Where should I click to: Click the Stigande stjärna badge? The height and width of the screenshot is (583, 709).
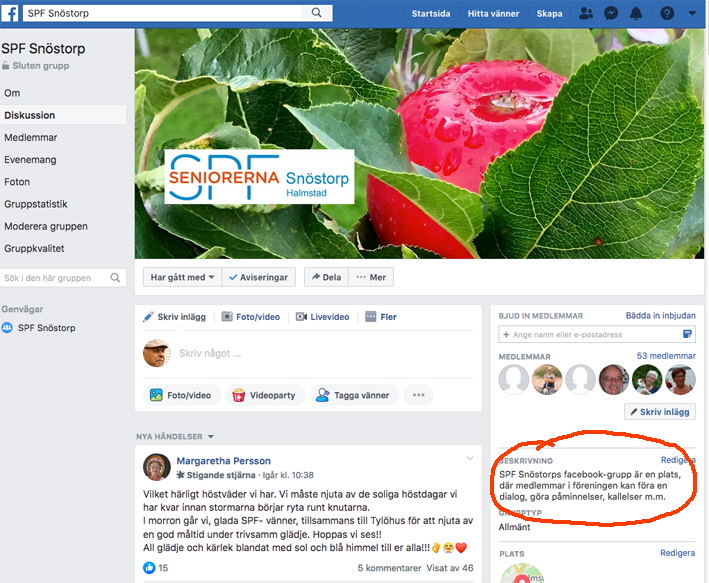pos(216,475)
